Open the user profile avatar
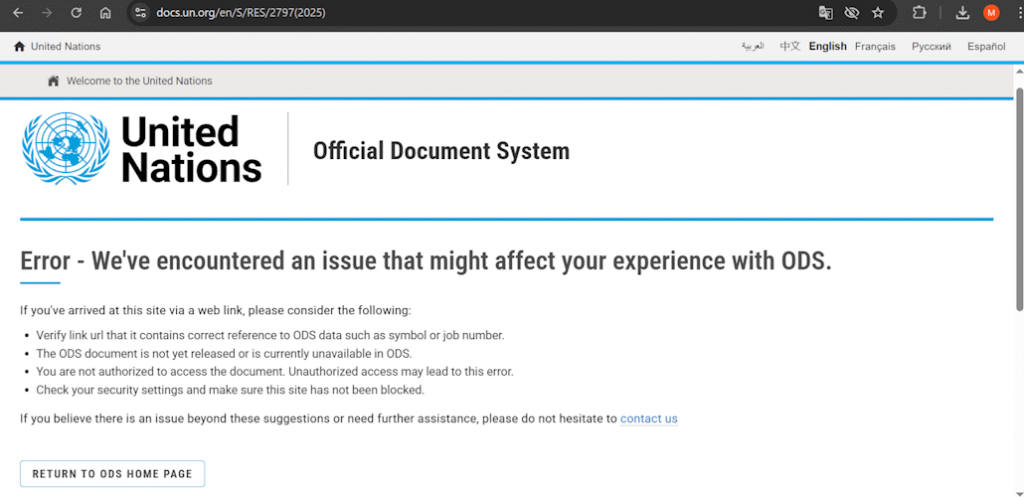Viewport: 1024px width, 497px height. [x=991, y=13]
